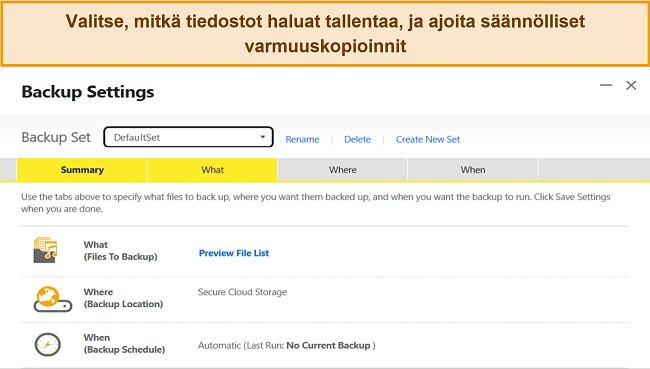This screenshot has width=650, height=369.
Task: Click the What (Files To Backup) label
Action: pyautogui.click(x=120, y=250)
